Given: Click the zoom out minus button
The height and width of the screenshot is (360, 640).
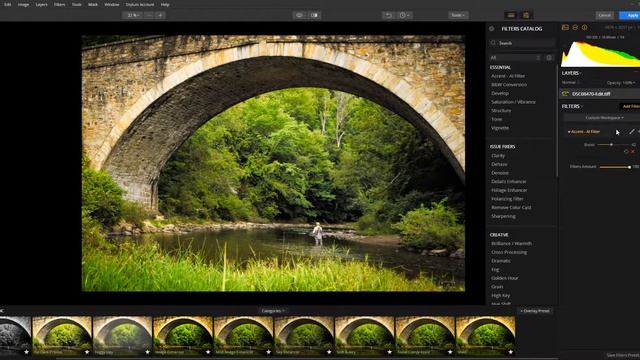Looking at the screenshot, I should pos(149,15).
